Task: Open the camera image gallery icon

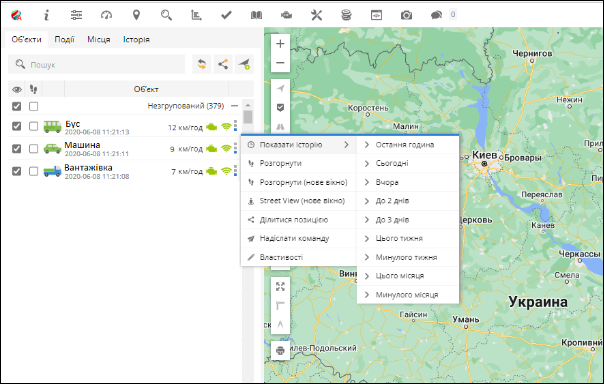Action: pyautogui.click(x=406, y=15)
